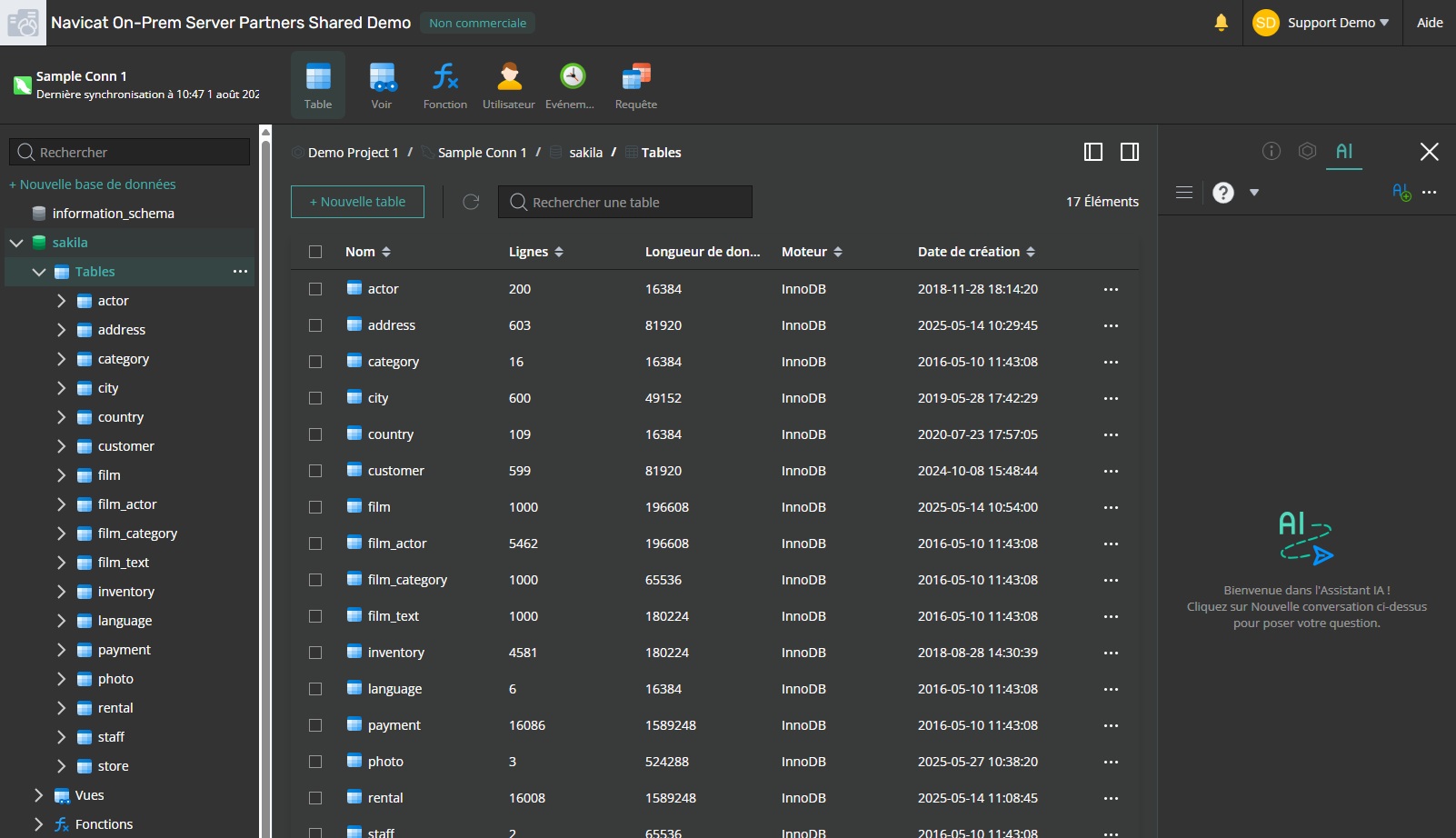The width and height of the screenshot is (1456, 838).
Task: Open the Evénement toolbar item
Action: 573,85
